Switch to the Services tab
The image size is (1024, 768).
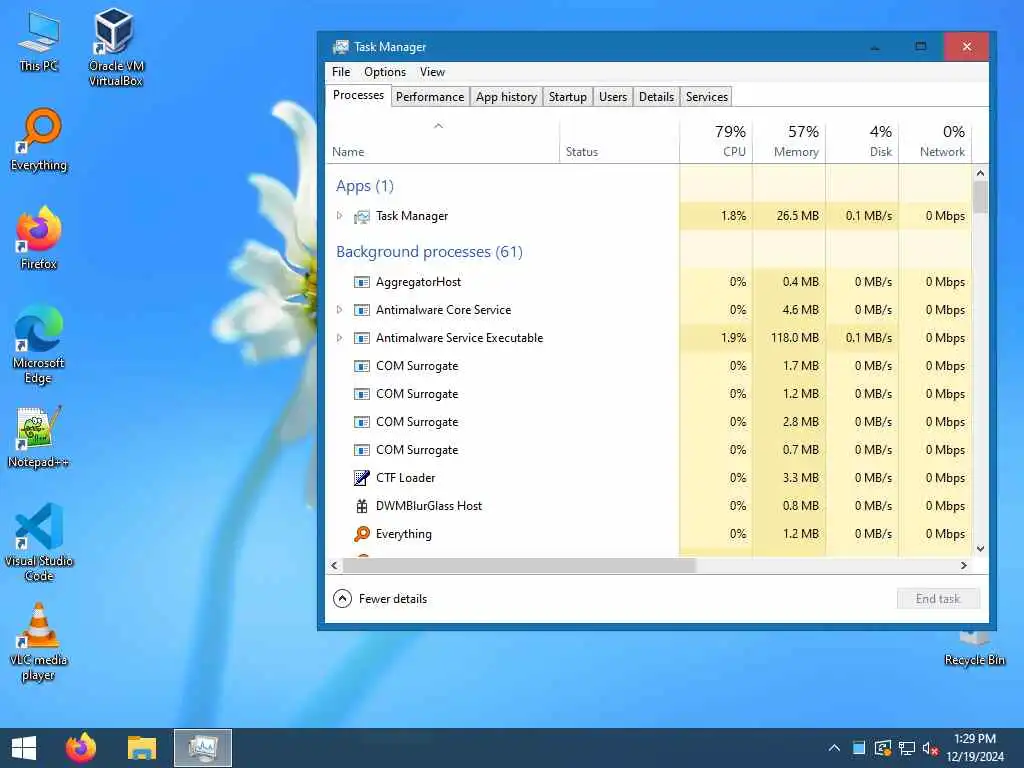click(707, 97)
